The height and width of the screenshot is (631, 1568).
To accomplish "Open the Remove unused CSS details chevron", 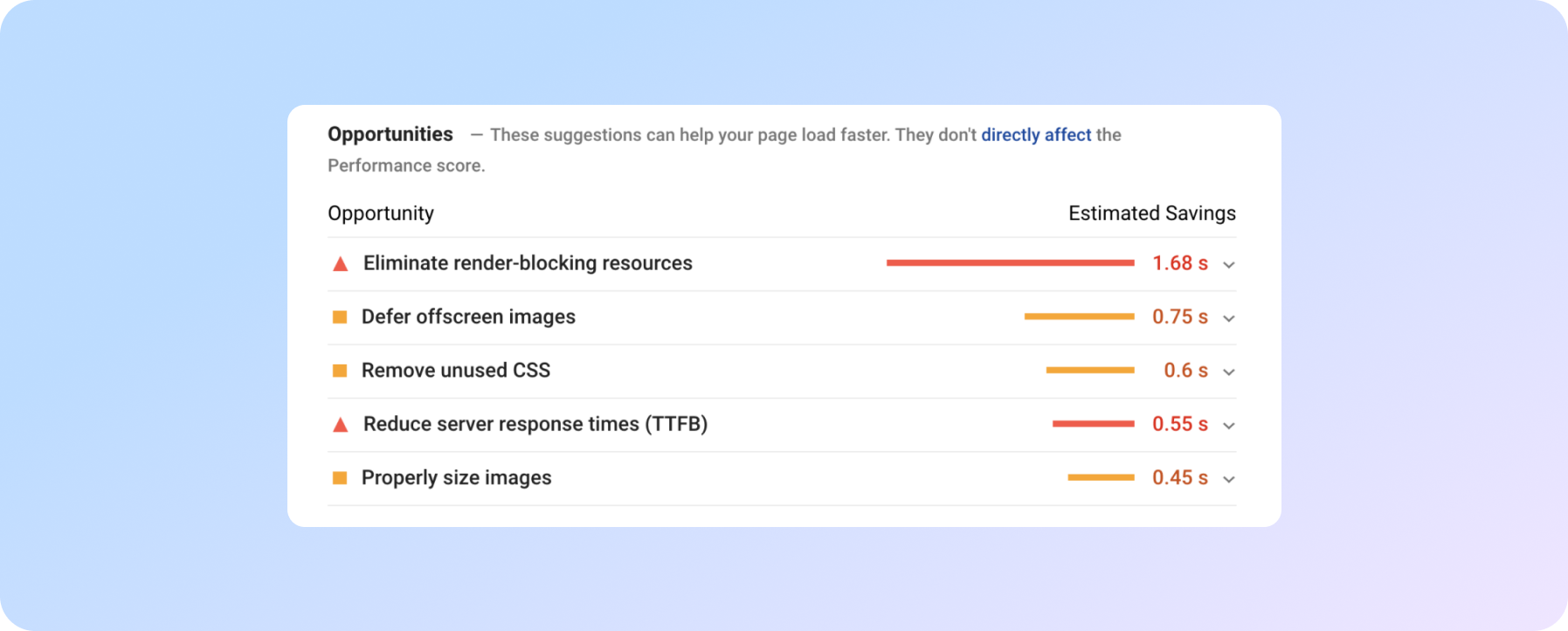I will point(1229,371).
